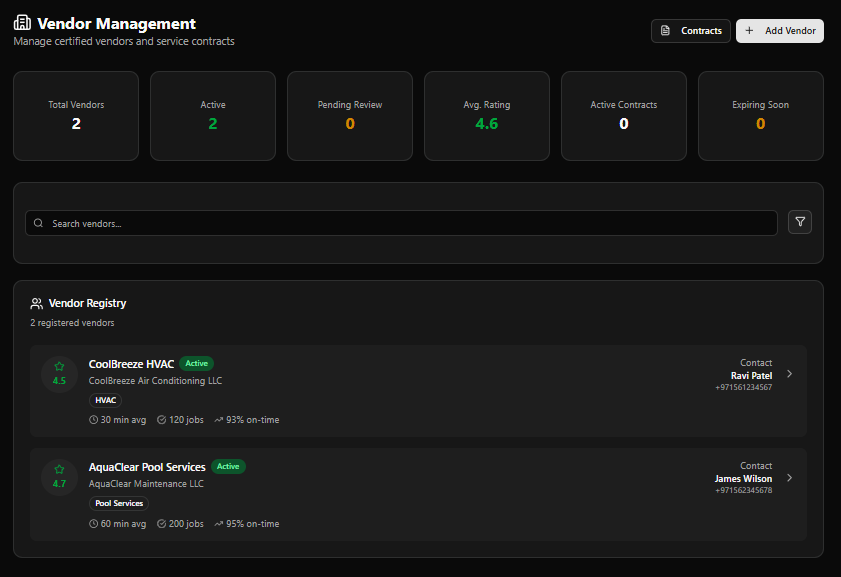The image size is (841, 577).
Task: Click the 4.5 rating value
Action: (59, 381)
